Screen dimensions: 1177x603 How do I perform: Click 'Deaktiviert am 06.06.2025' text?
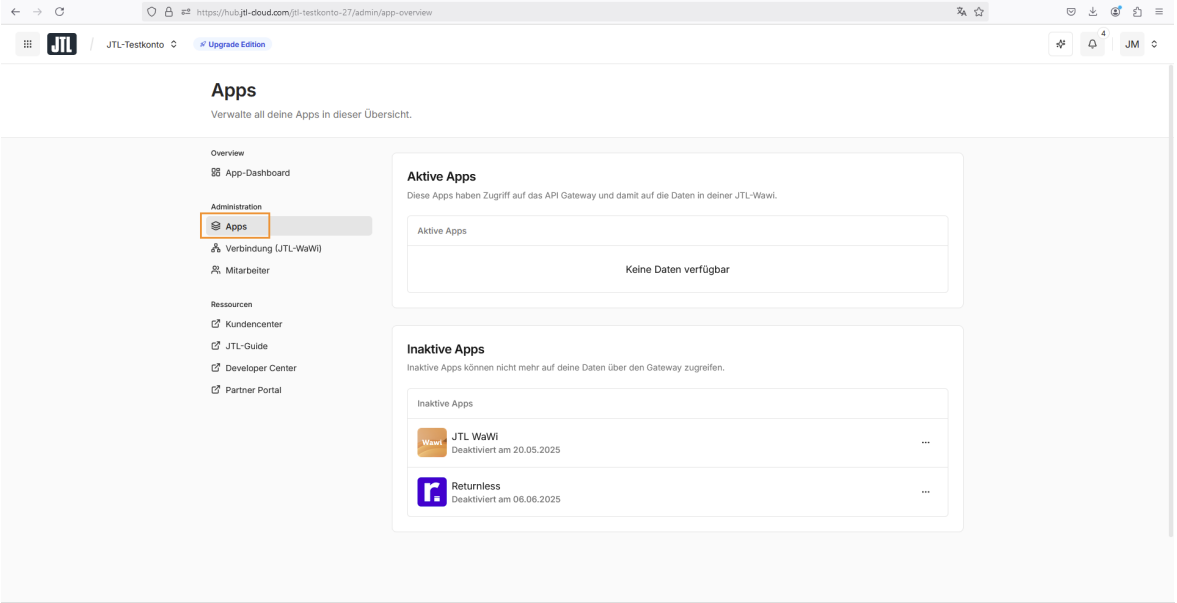506,499
